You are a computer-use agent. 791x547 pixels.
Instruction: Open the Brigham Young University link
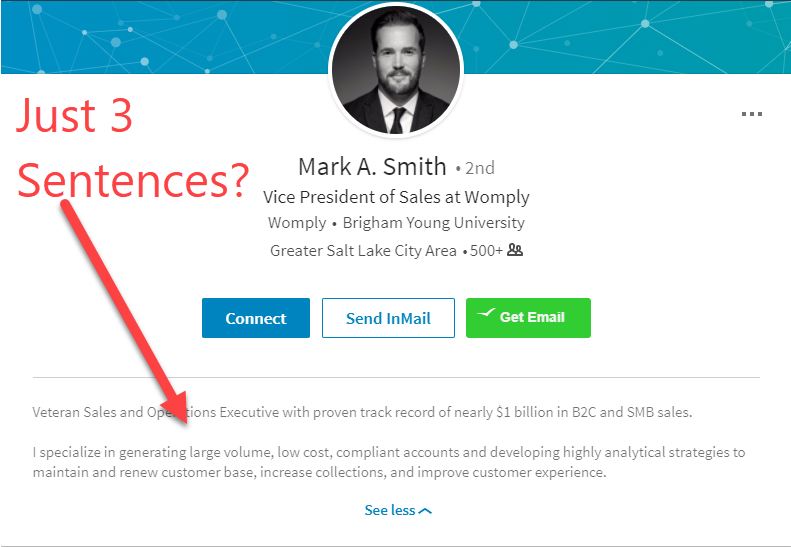(x=434, y=223)
